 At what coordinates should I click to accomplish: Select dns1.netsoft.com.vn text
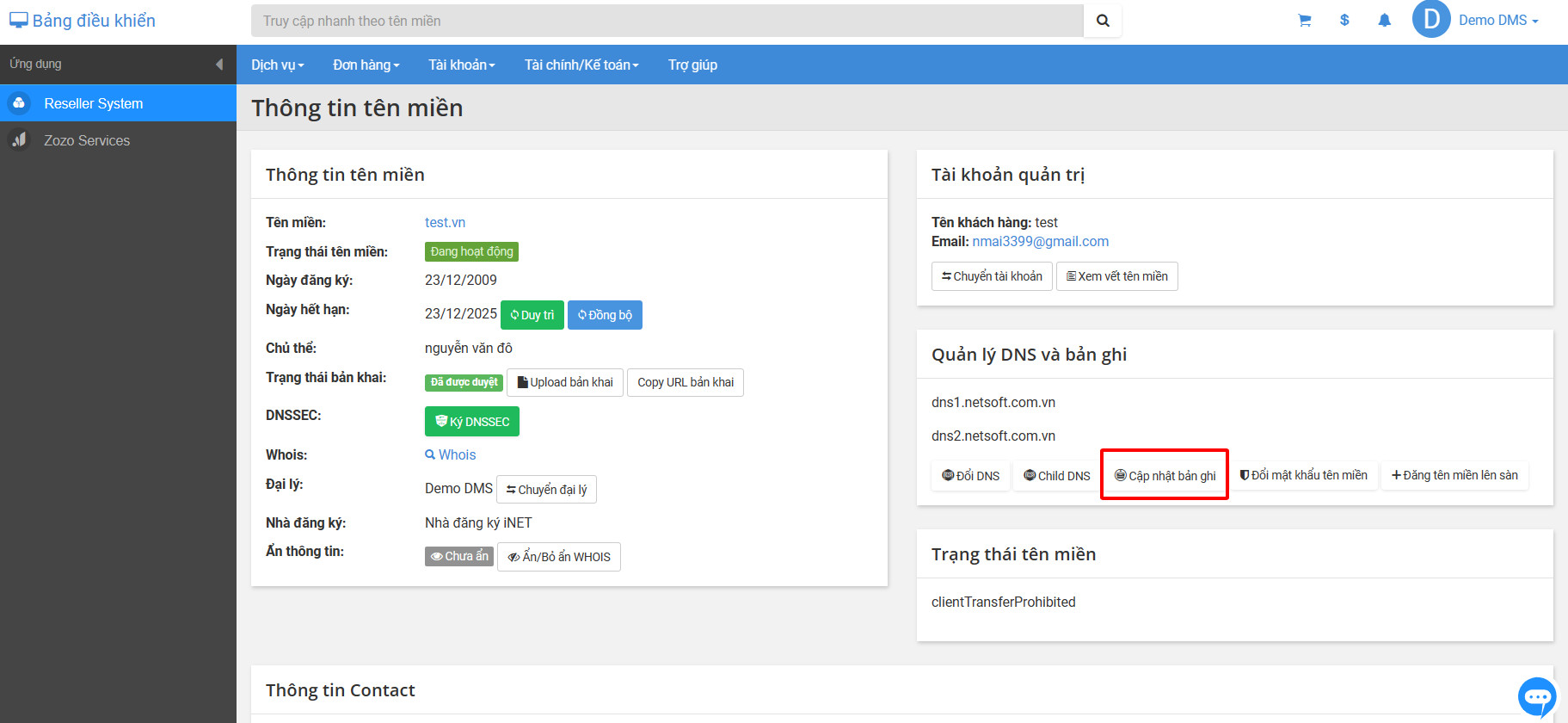click(x=993, y=402)
